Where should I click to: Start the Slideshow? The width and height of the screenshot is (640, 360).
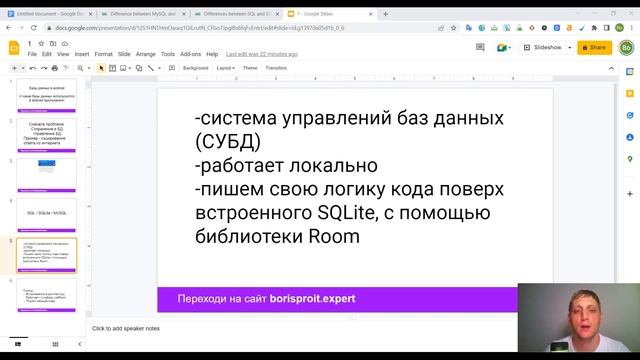point(542,48)
